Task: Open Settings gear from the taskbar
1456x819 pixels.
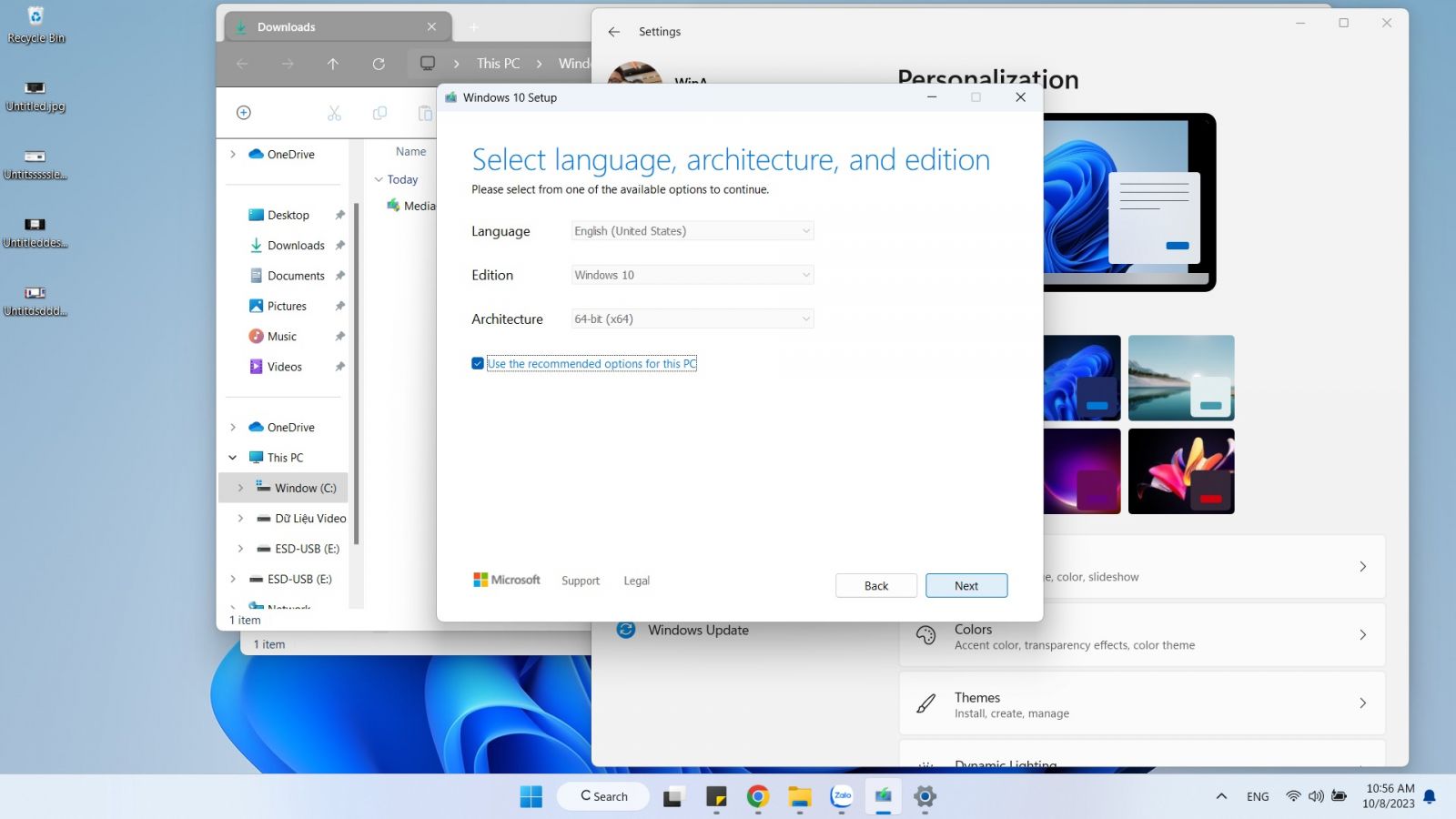Action: coord(925,796)
